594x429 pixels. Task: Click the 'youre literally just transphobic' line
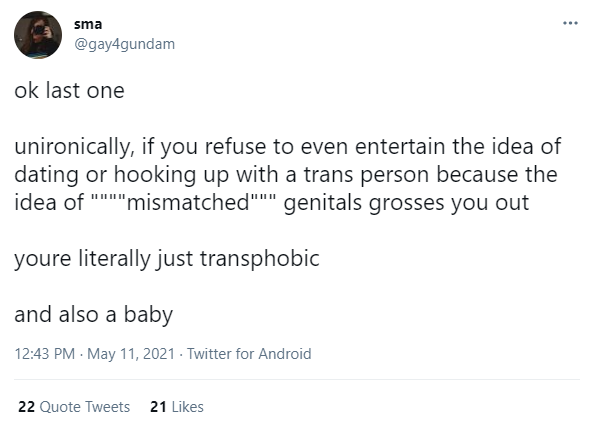click(x=167, y=259)
